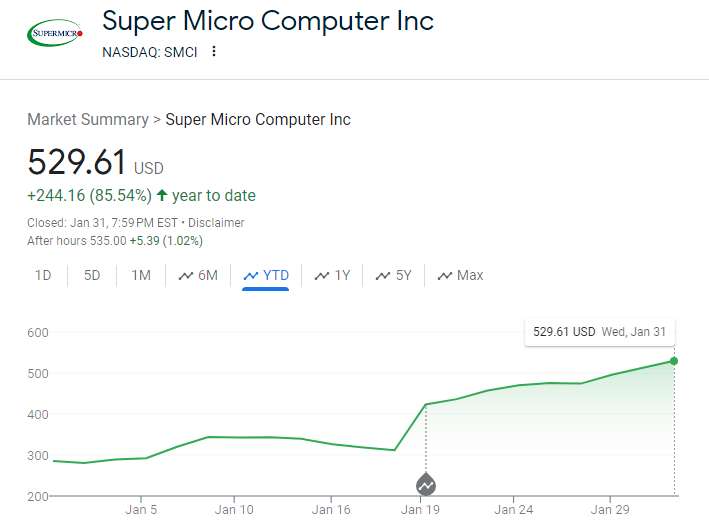Select the 5D time range tab
The image size is (709, 529).
(92, 275)
